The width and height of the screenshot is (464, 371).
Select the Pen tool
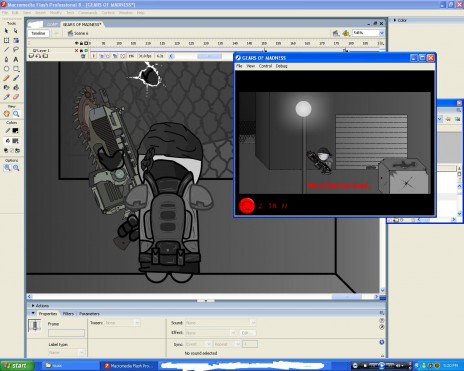coord(6,59)
